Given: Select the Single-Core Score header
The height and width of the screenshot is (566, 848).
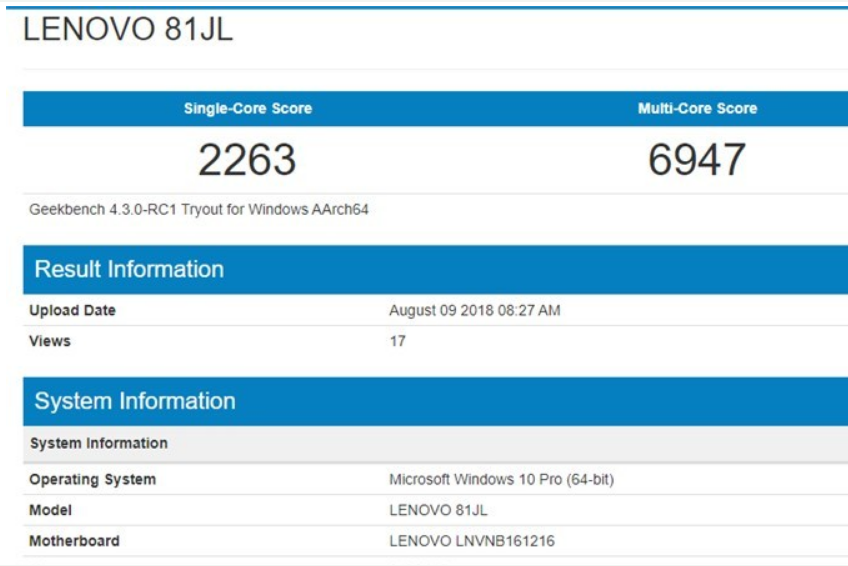Looking at the screenshot, I should (248, 108).
